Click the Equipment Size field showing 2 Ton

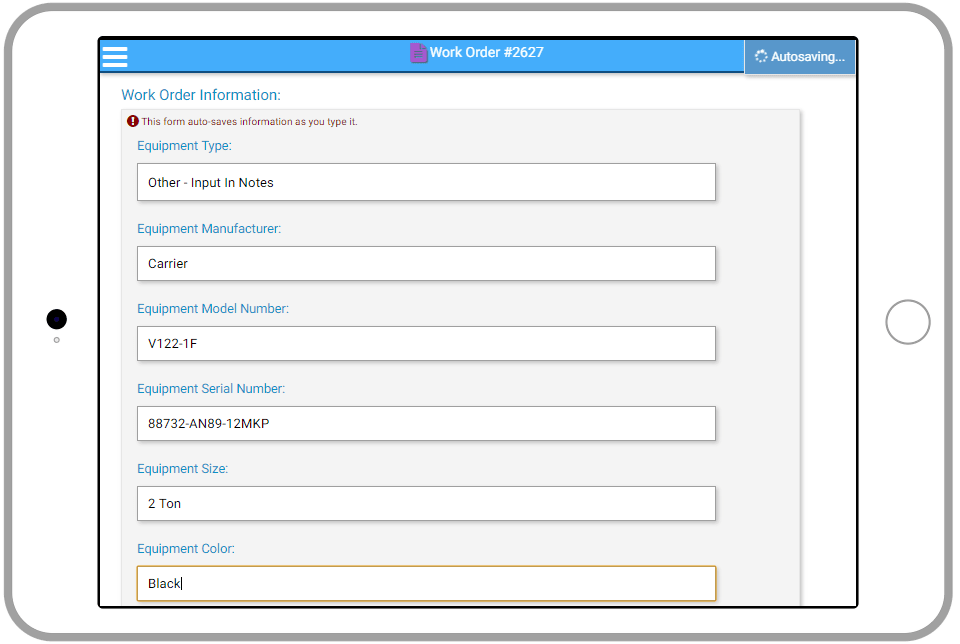[x=426, y=503]
